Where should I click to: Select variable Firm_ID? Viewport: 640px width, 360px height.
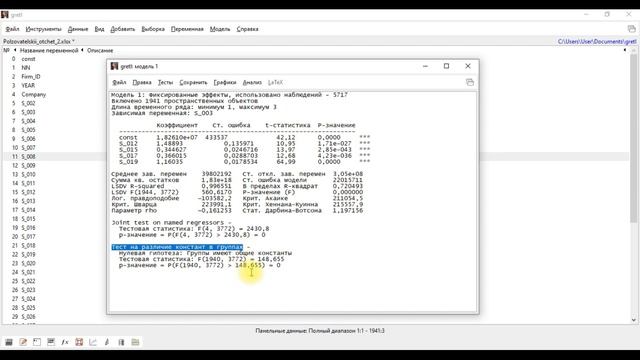point(31,77)
